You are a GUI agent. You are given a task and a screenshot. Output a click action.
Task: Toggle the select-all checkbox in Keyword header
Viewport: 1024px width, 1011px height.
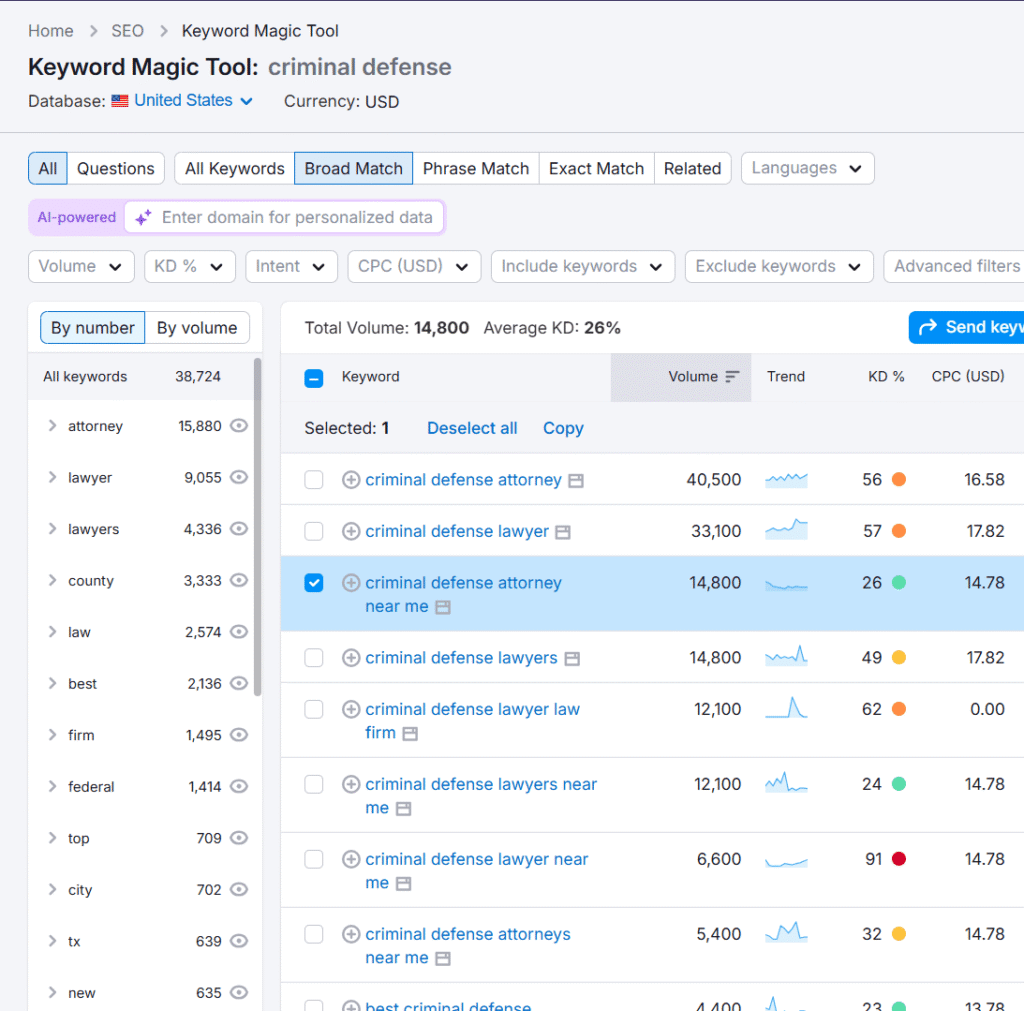[x=313, y=378]
